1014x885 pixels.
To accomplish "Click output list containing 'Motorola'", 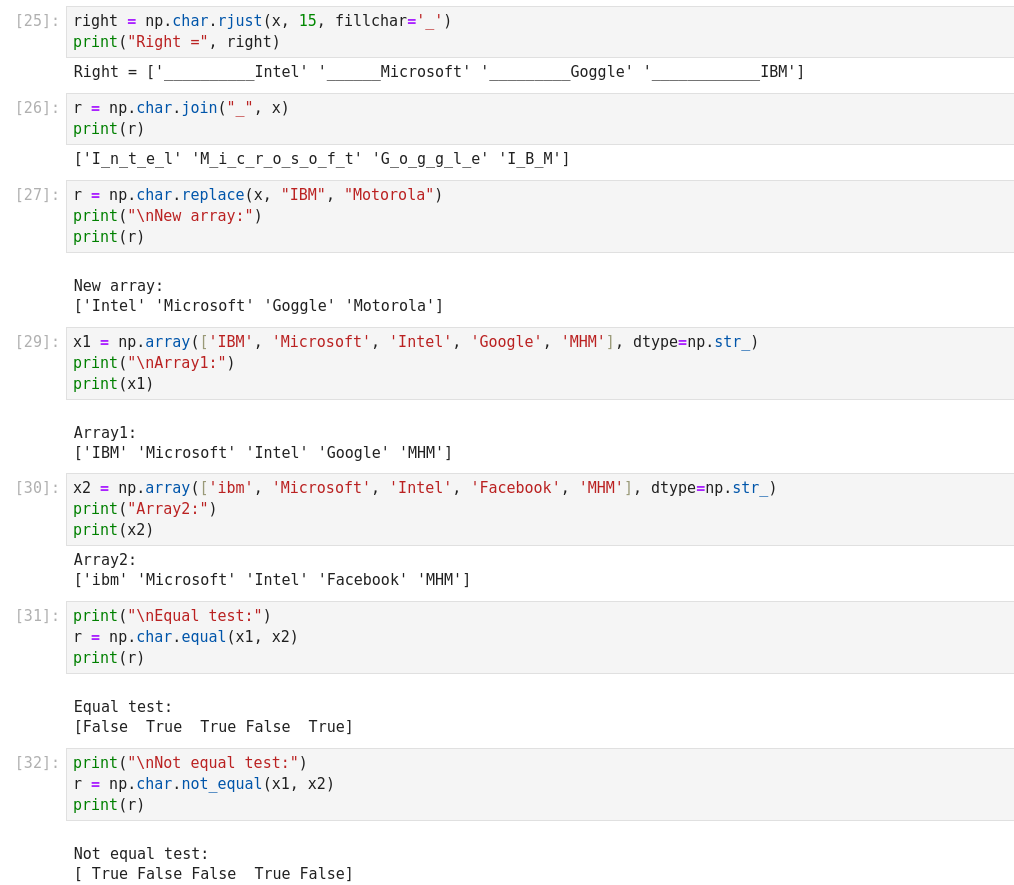I will pos(258,306).
